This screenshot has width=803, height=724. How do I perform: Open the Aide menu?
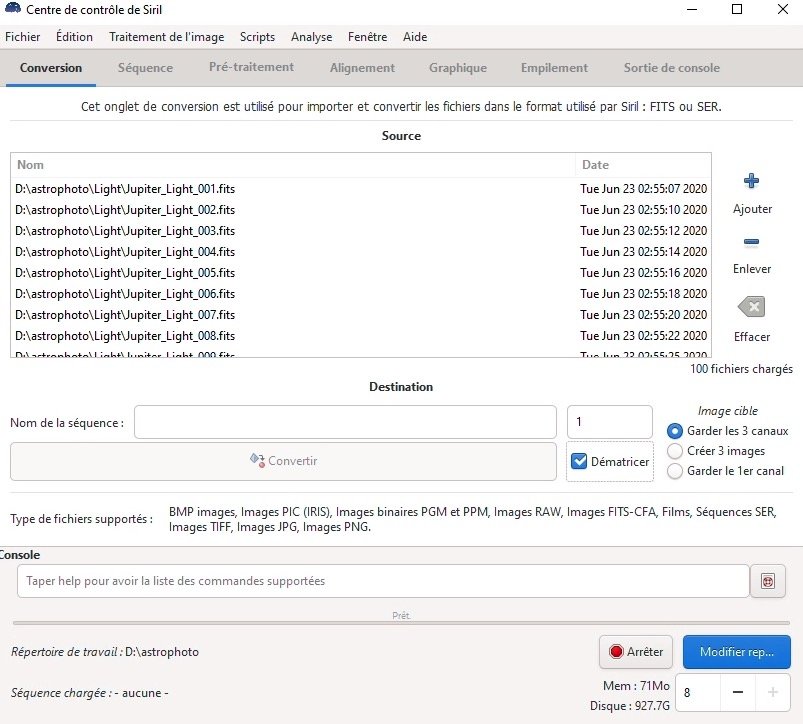415,37
